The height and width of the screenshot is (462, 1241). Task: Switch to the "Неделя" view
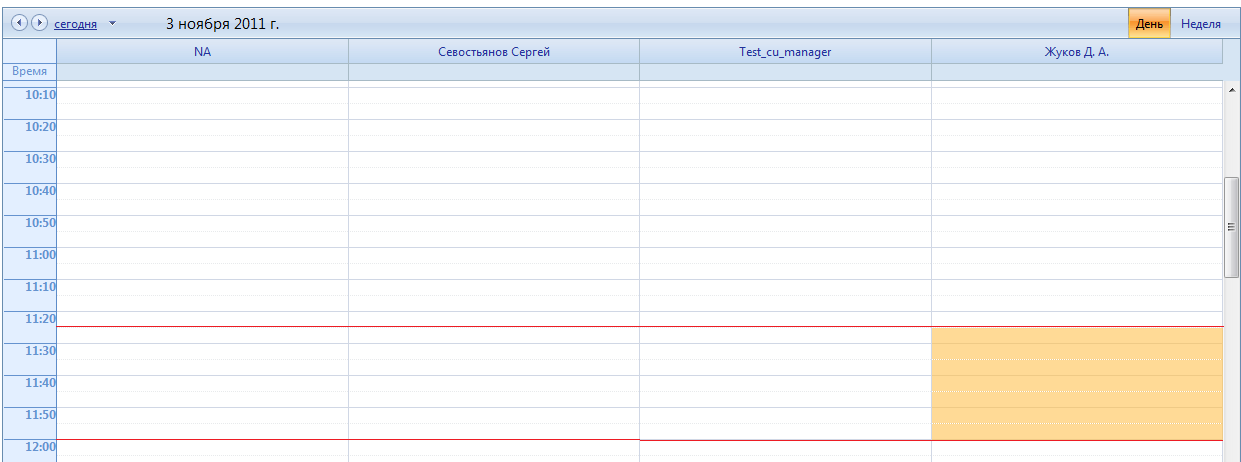[1200, 24]
